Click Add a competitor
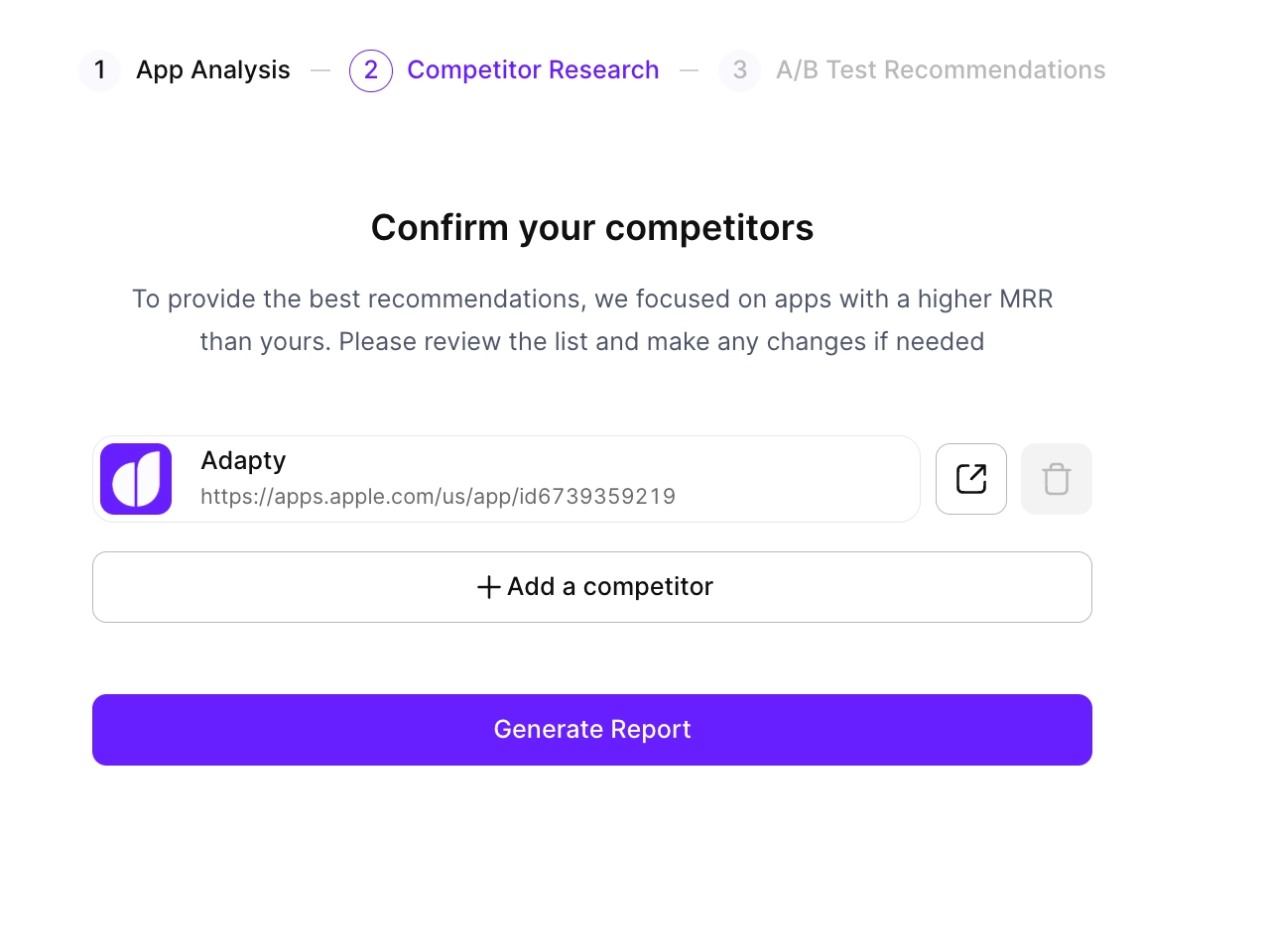This screenshot has height=952, width=1270. [591, 587]
